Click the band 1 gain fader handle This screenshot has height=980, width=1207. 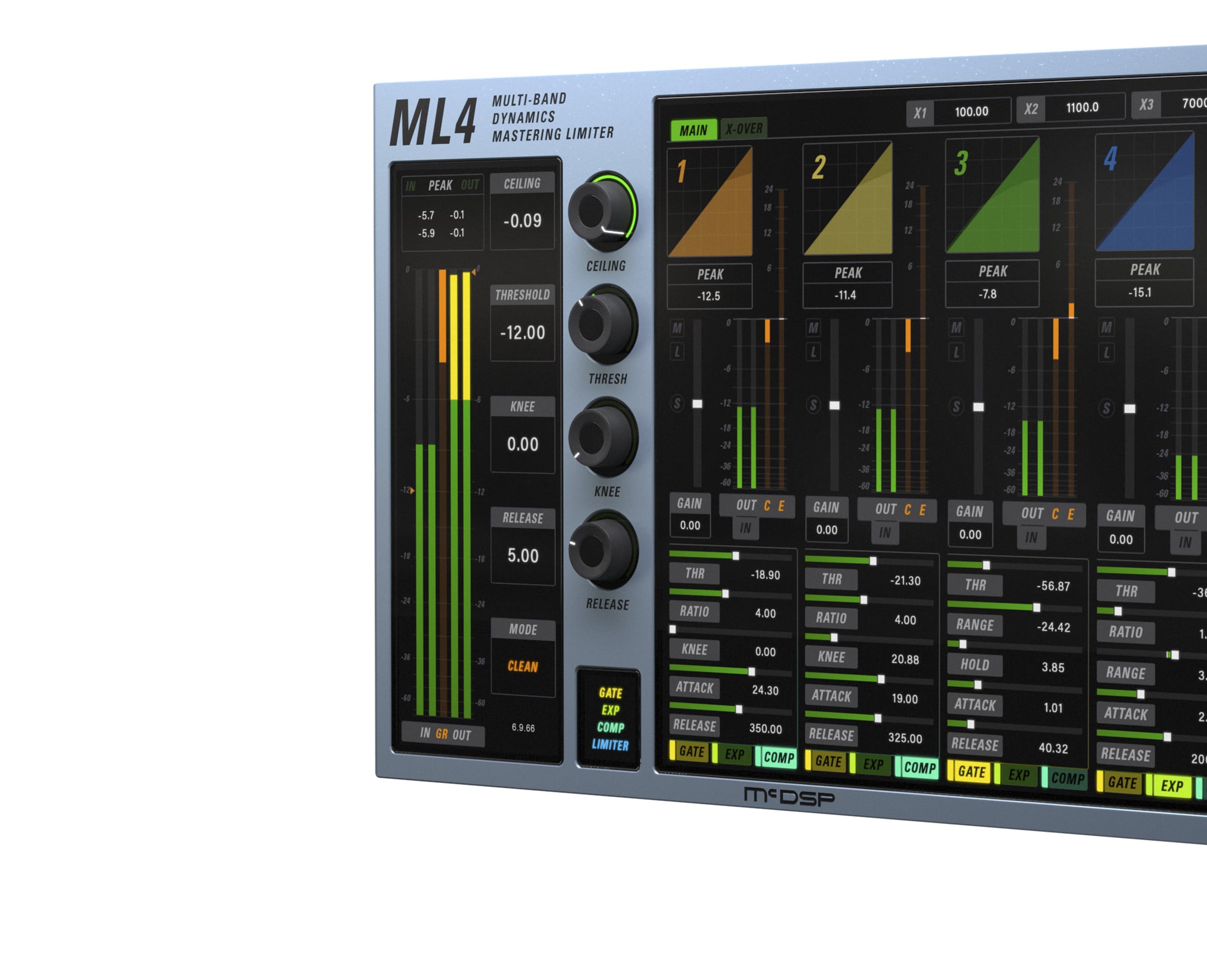698,404
